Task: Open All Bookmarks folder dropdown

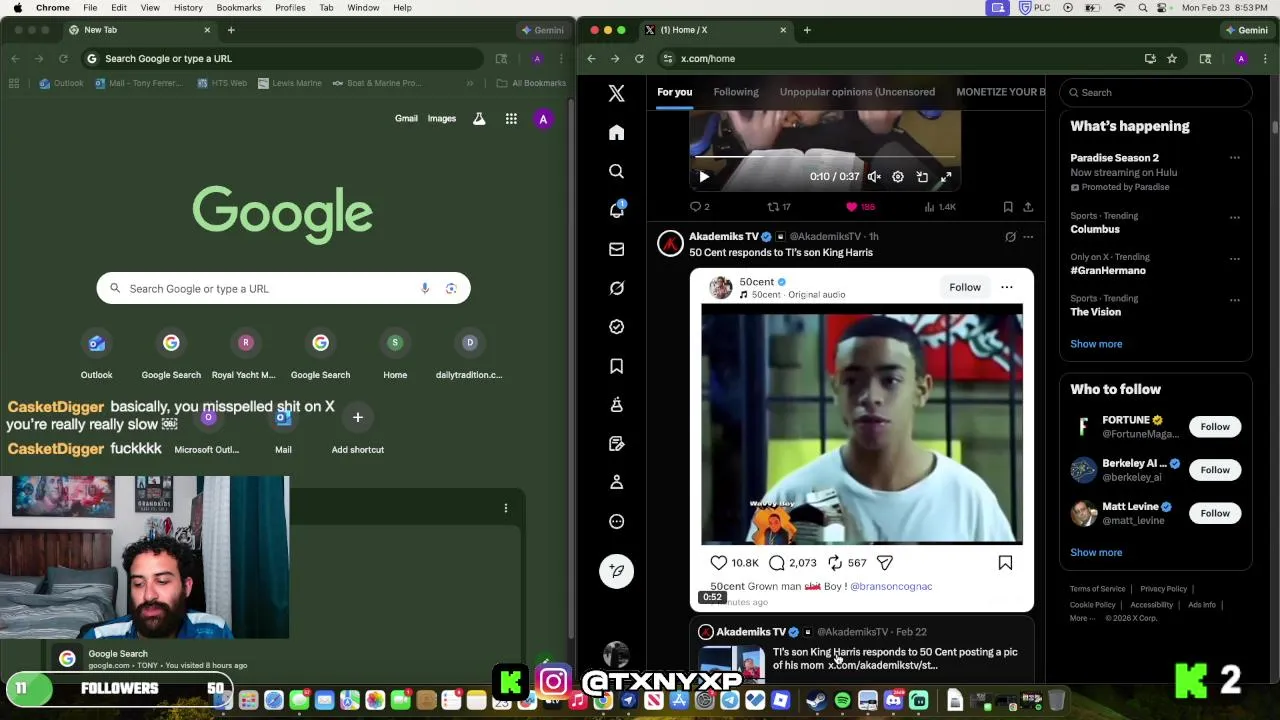Action: point(531,83)
